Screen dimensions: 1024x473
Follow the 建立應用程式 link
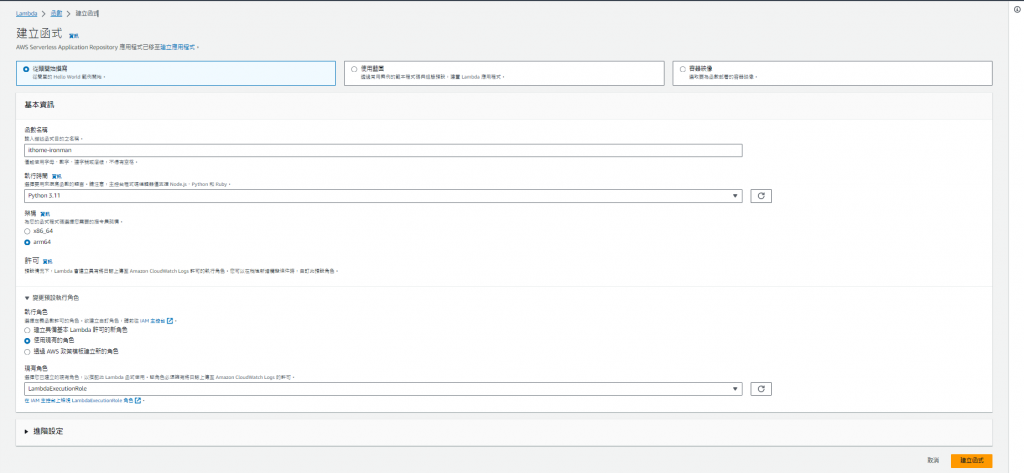pos(178,47)
